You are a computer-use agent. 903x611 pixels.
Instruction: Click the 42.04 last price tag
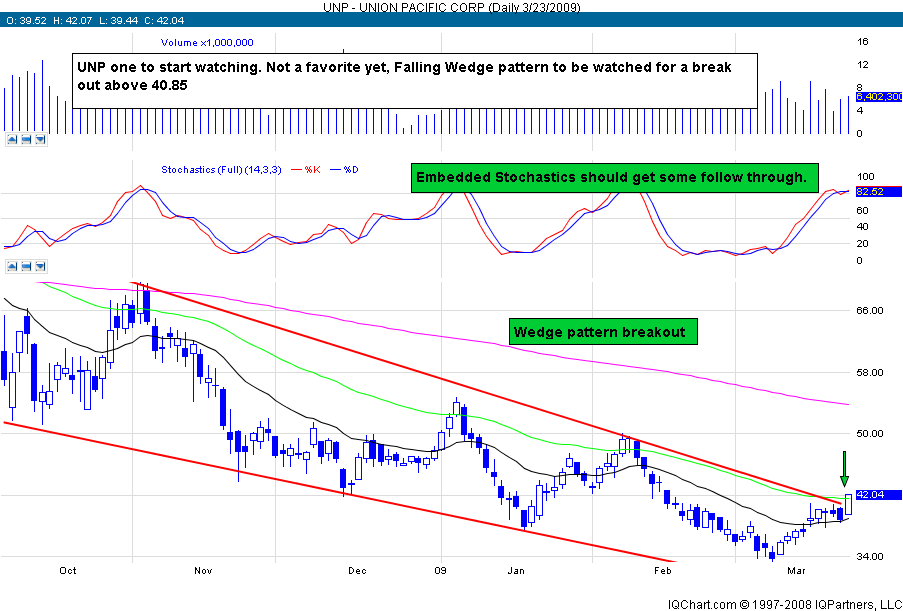click(x=878, y=494)
